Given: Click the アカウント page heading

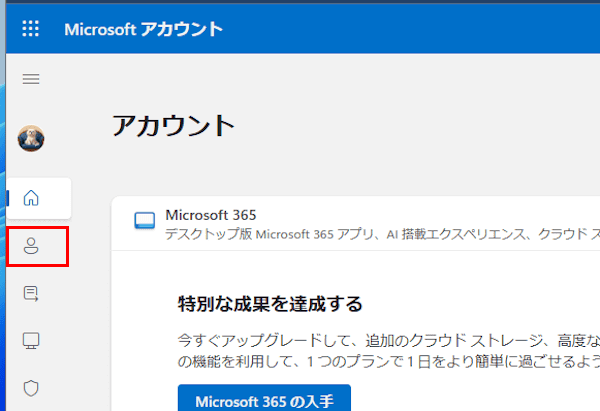Looking at the screenshot, I should 173,126.
